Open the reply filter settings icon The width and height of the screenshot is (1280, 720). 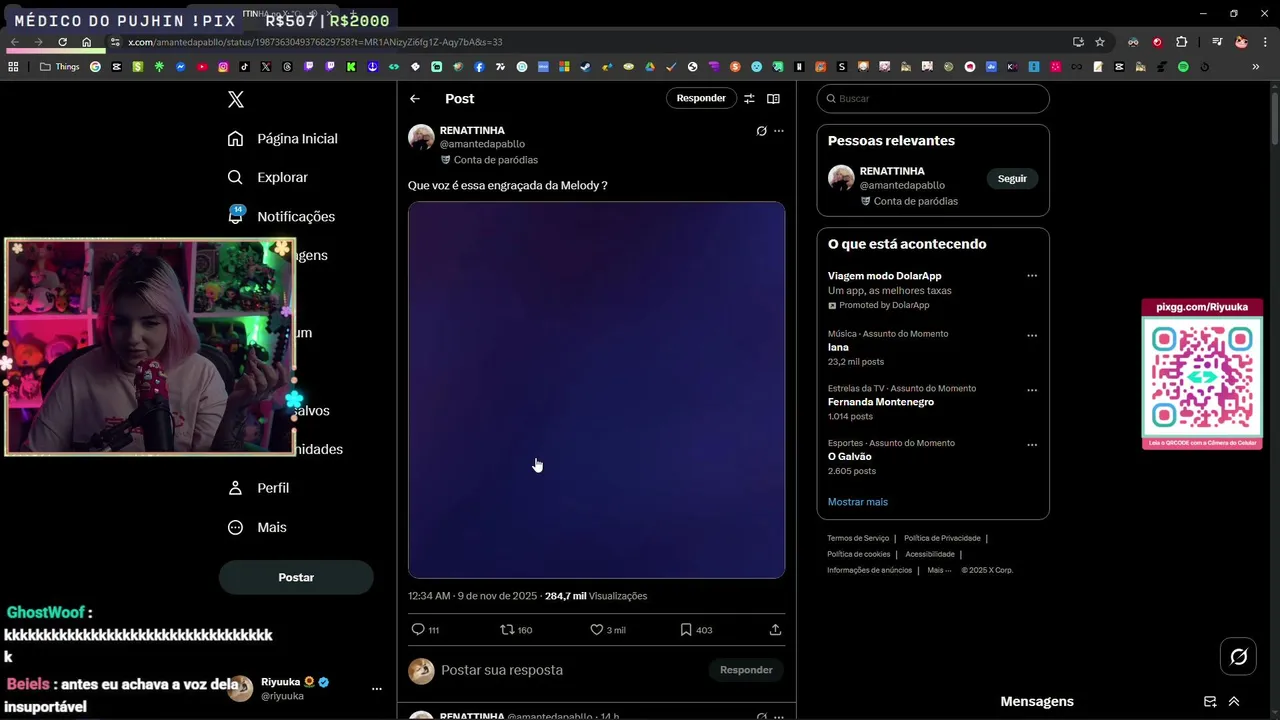click(x=749, y=98)
